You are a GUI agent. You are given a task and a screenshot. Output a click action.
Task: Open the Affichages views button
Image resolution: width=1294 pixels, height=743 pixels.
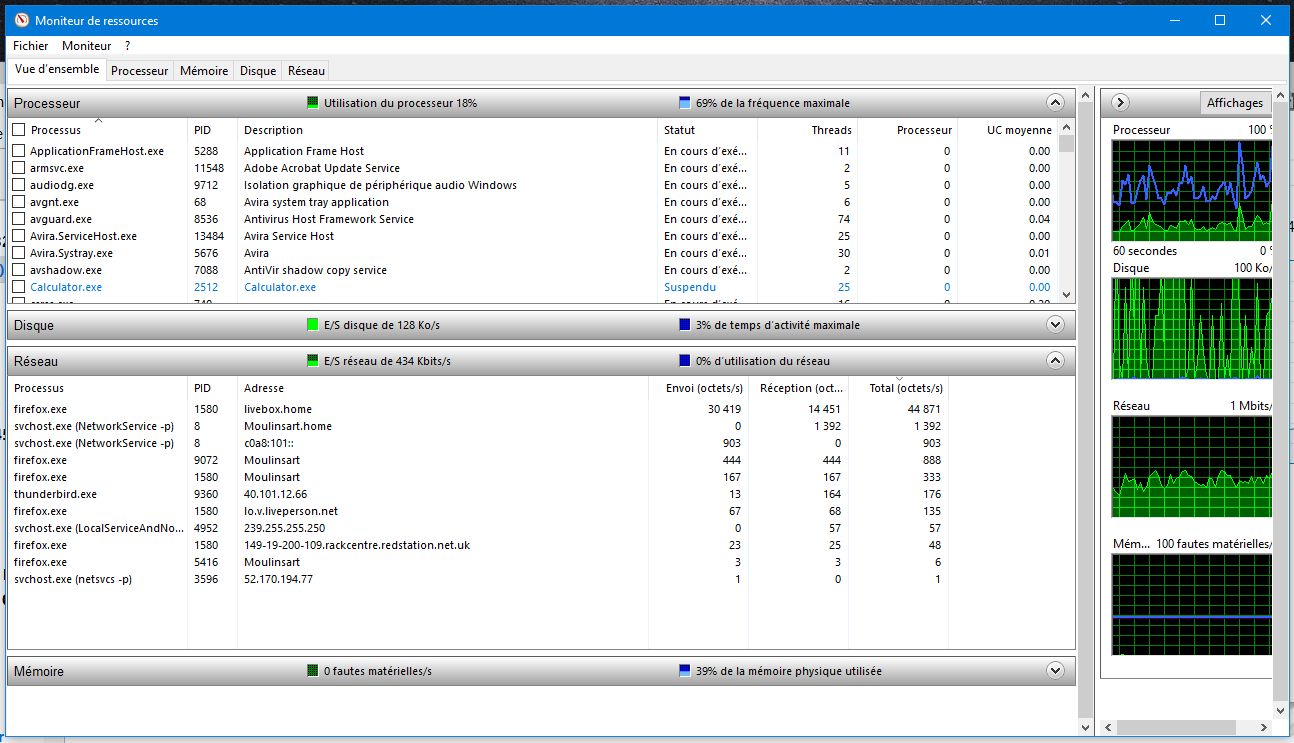[1235, 103]
